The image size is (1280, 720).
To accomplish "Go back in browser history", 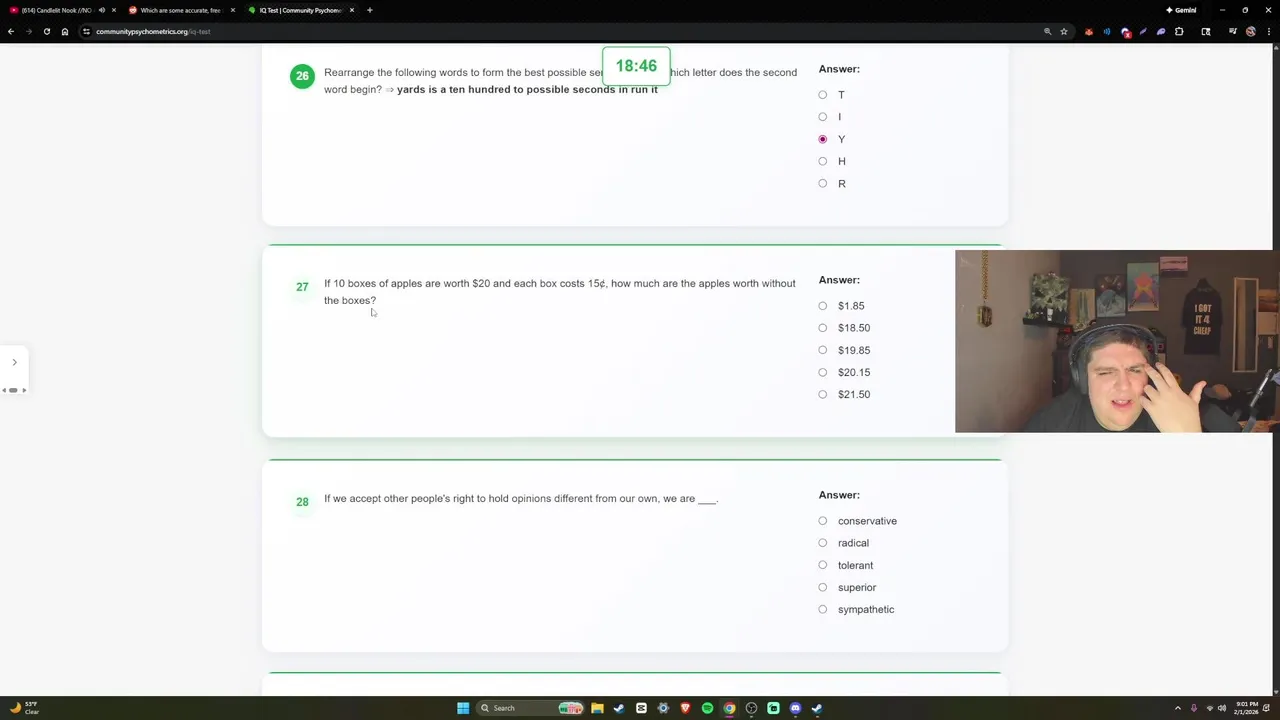I will [x=11, y=31].
